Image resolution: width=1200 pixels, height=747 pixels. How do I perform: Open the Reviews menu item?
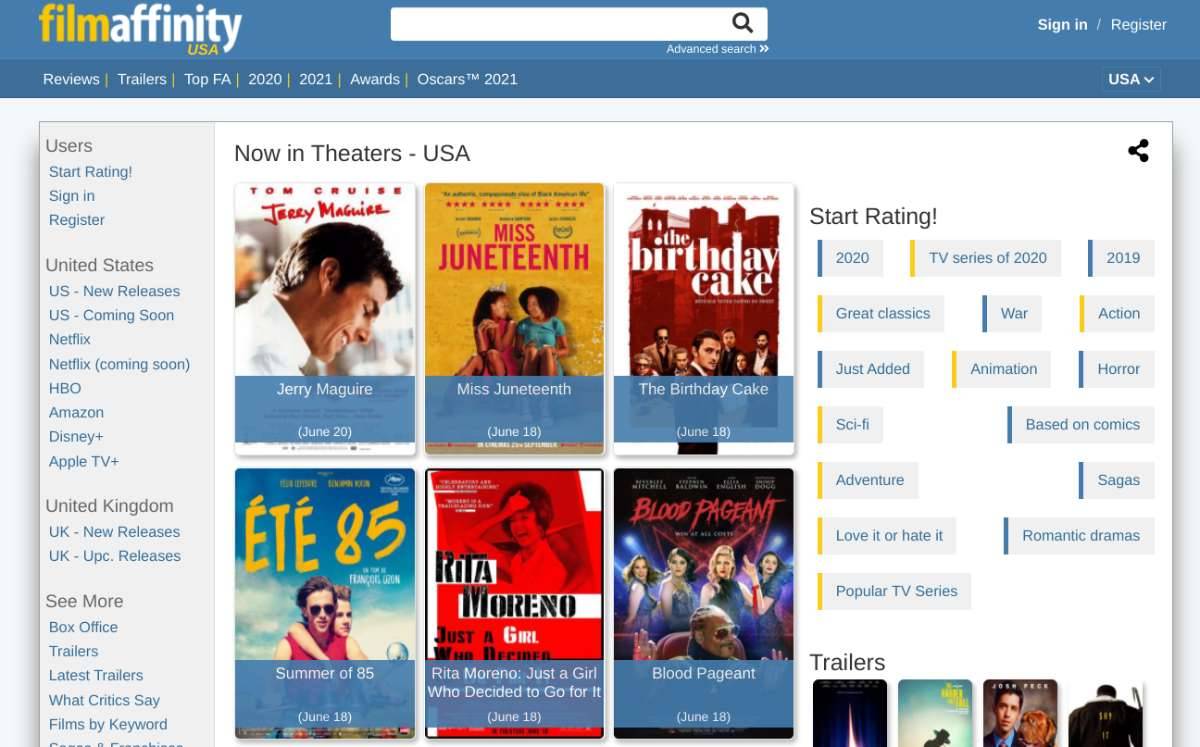(71, 79)
